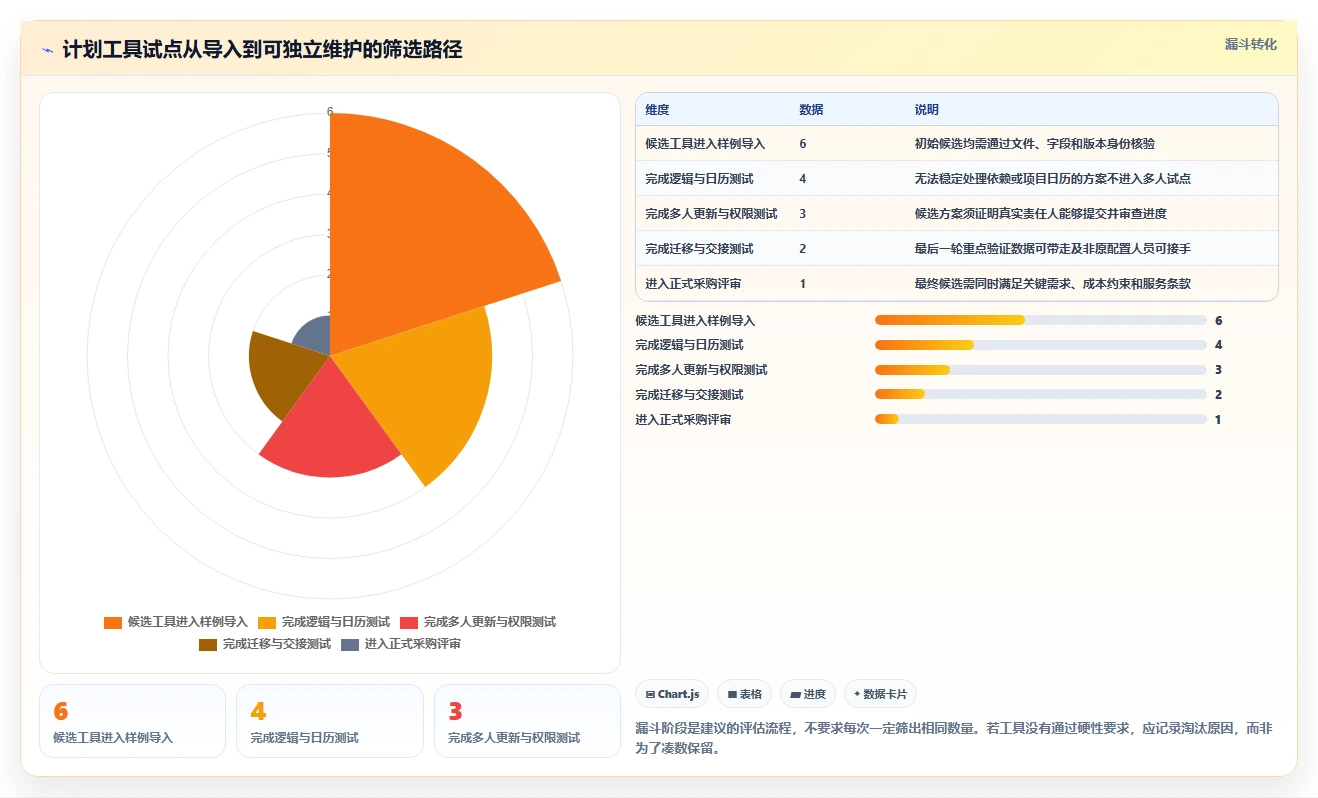Viewport: 1318px width, 798px height.
Task: Open stat card showing 6 候选工具进入样例导入
Action: [132, 721]
